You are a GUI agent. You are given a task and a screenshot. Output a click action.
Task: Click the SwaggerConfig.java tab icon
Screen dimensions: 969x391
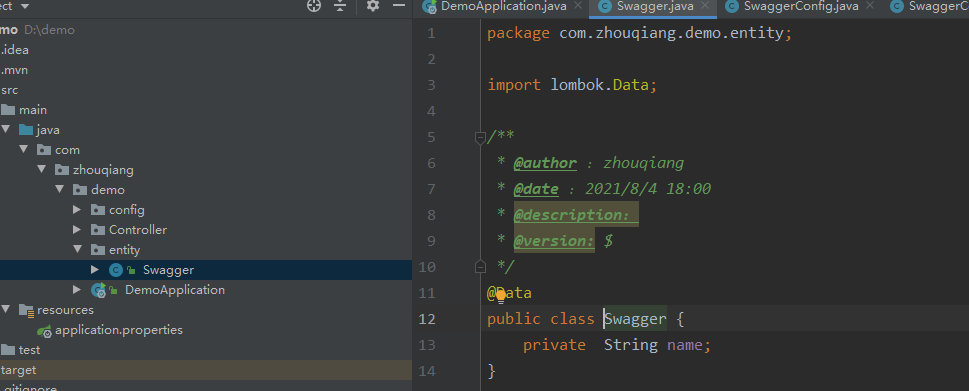click(x=732, y=6)
